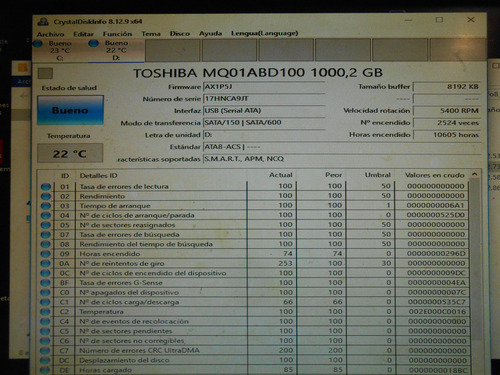Minimize the CrystalDiskInfo window
500x375 pixels.
(x=409, y=20)
